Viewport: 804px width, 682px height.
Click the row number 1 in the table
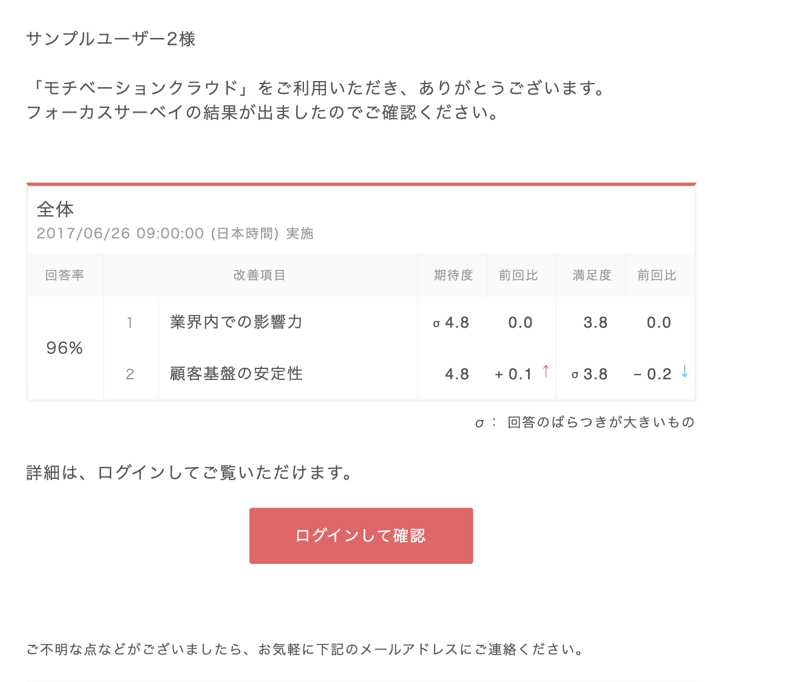click(131, 323)
